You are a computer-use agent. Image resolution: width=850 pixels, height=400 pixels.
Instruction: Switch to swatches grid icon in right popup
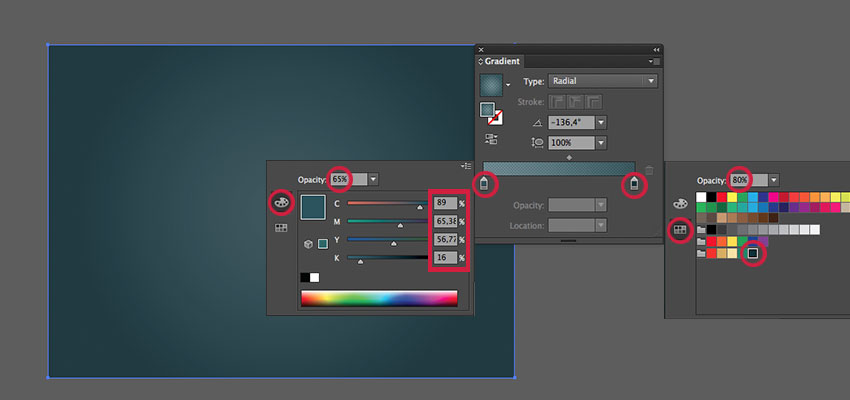coord(680,229)
